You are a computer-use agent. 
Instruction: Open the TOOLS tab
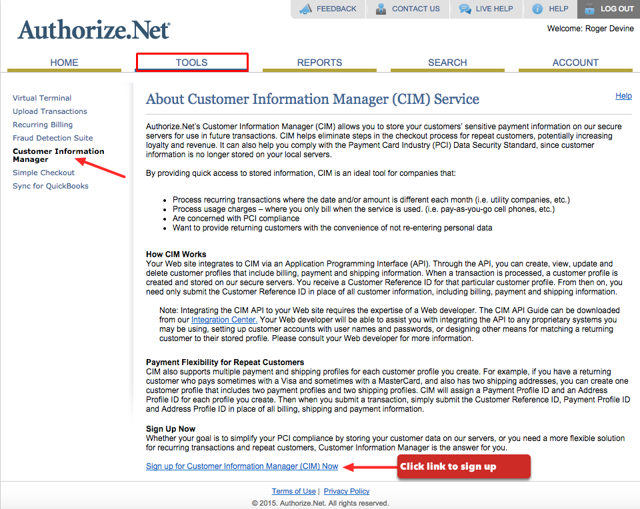pos(192,63)
